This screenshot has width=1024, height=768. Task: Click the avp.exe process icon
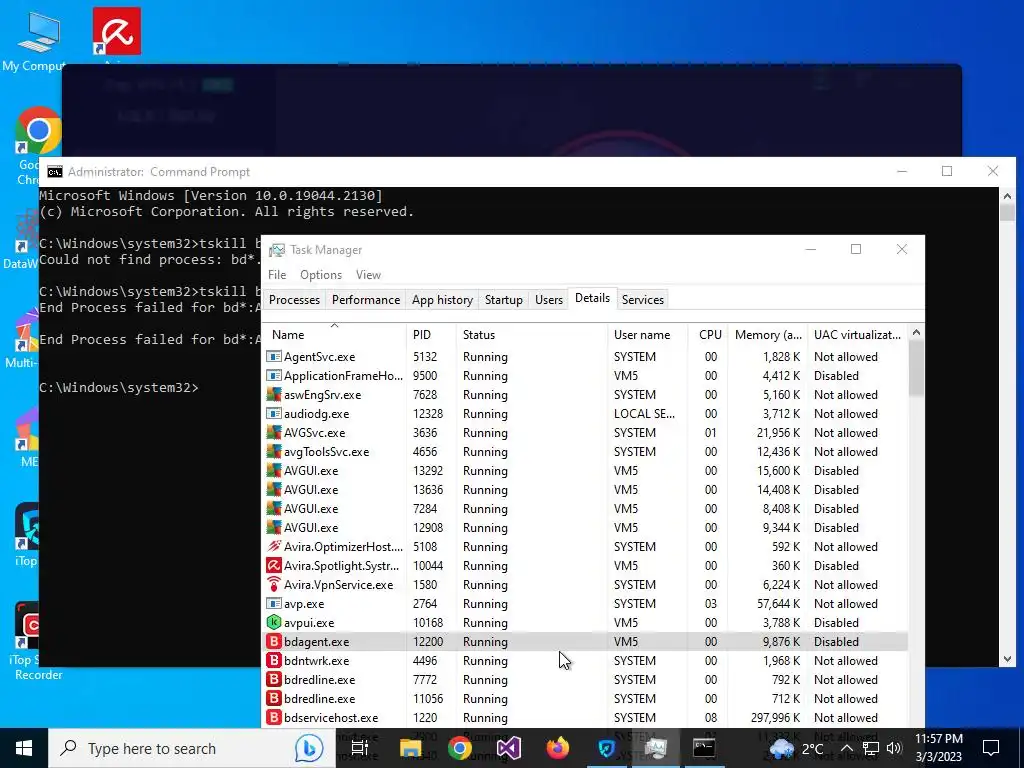pos(274,603)
